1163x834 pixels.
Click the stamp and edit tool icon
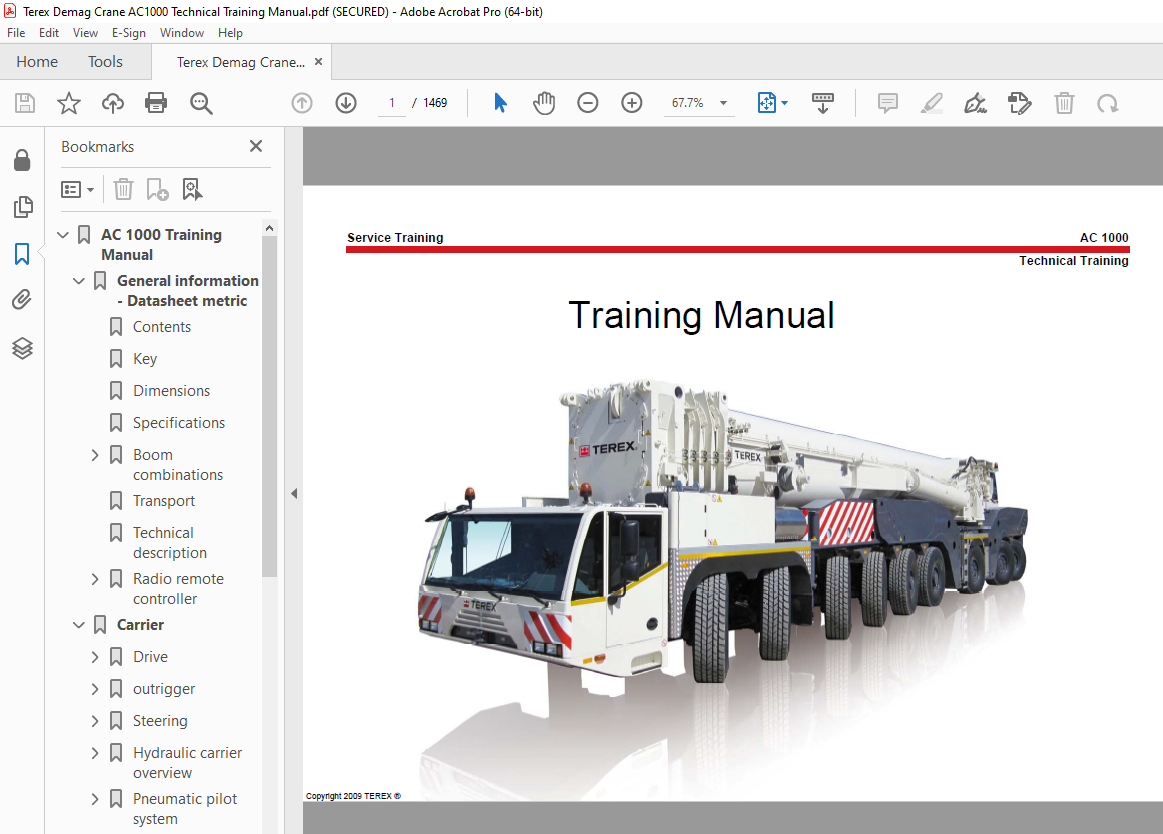point(1020,103)
